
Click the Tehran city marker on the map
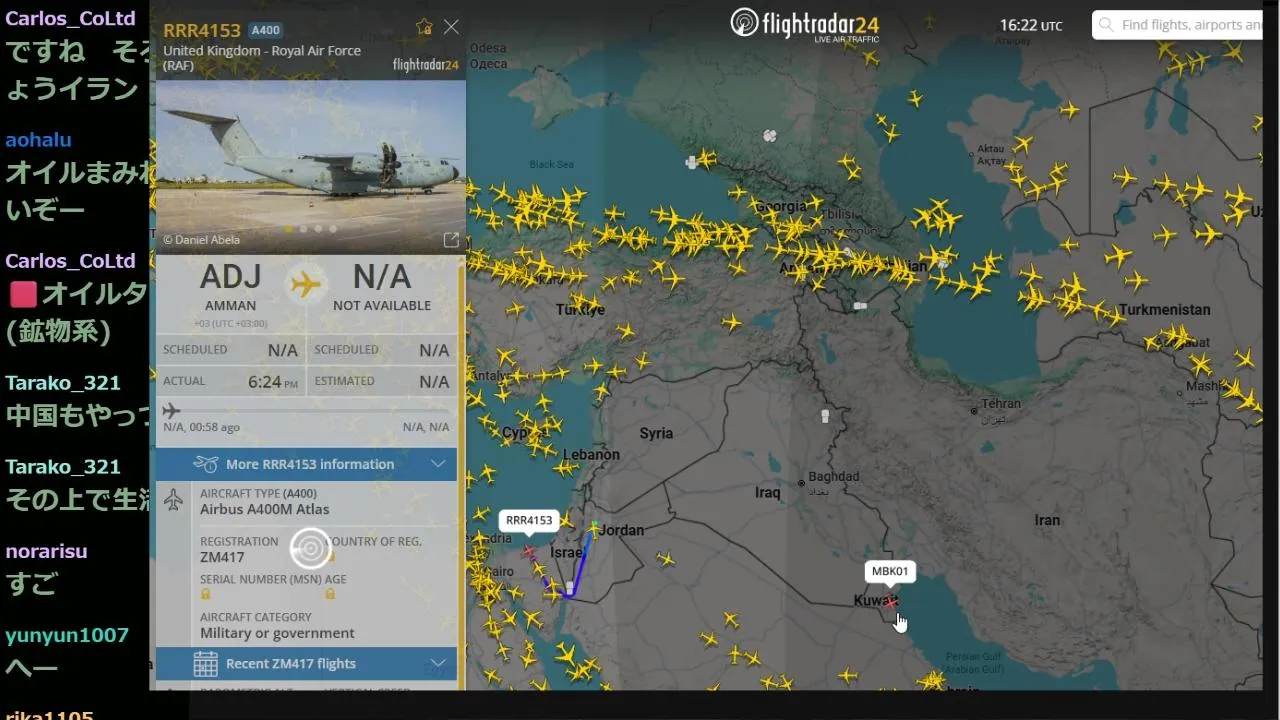(974, 410)
